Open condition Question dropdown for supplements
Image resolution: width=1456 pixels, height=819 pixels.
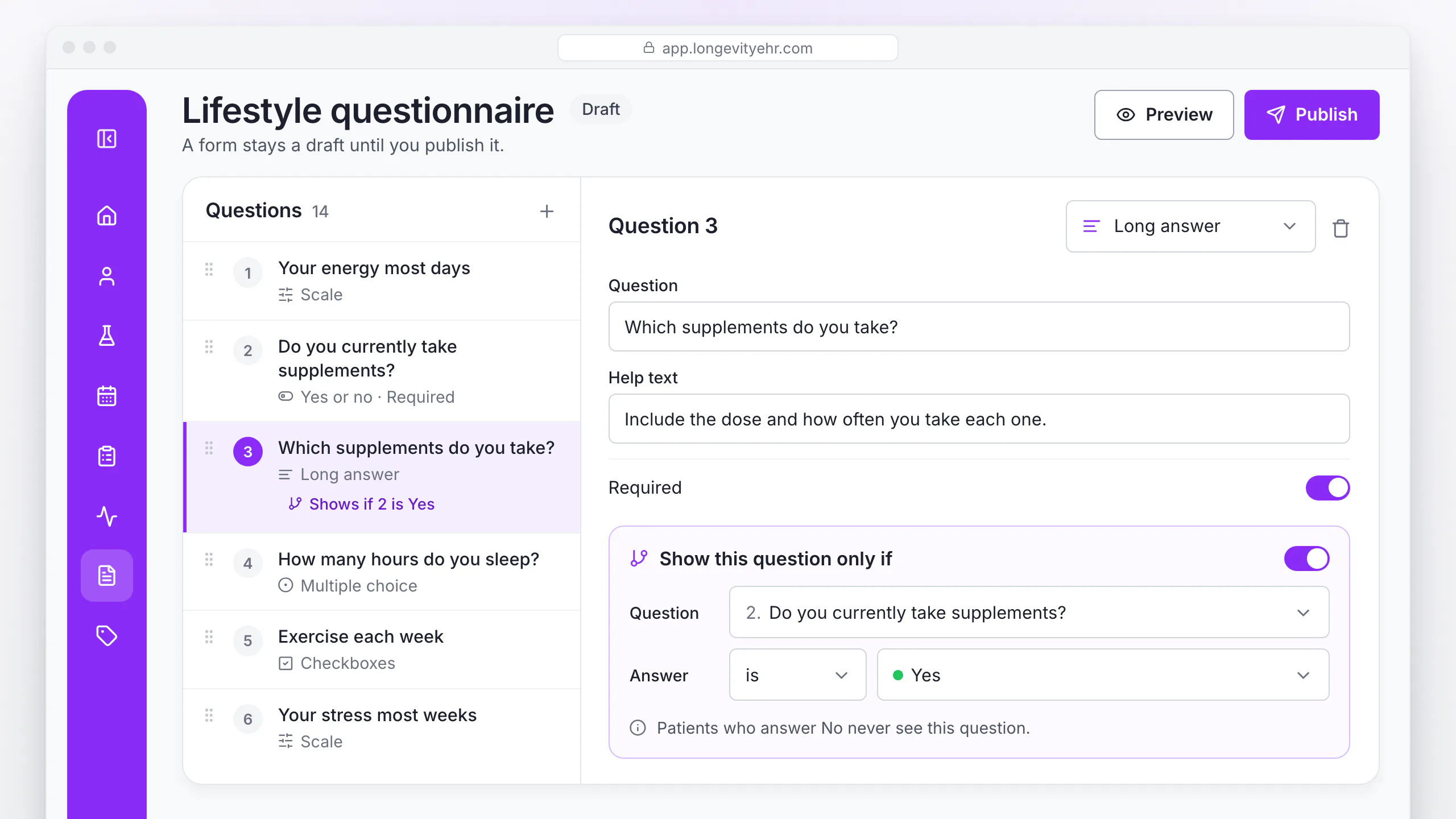[x=1029, y=613]
